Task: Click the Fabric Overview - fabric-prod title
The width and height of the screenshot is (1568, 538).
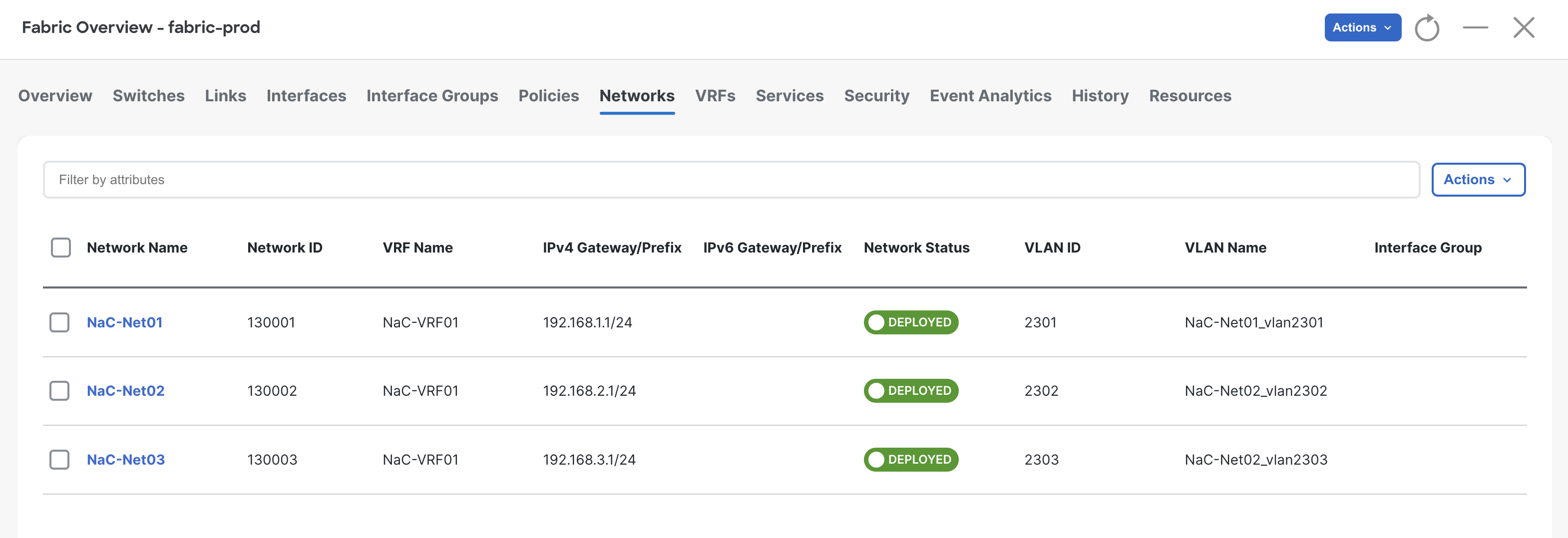Action: point(141,27)
